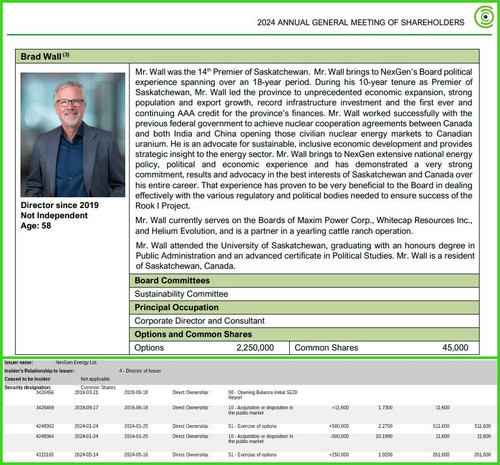Click the +250,000 transaction amount
The height and width of the screenshot is (465, 500).
pyautogui.click(x=339, y=455)
